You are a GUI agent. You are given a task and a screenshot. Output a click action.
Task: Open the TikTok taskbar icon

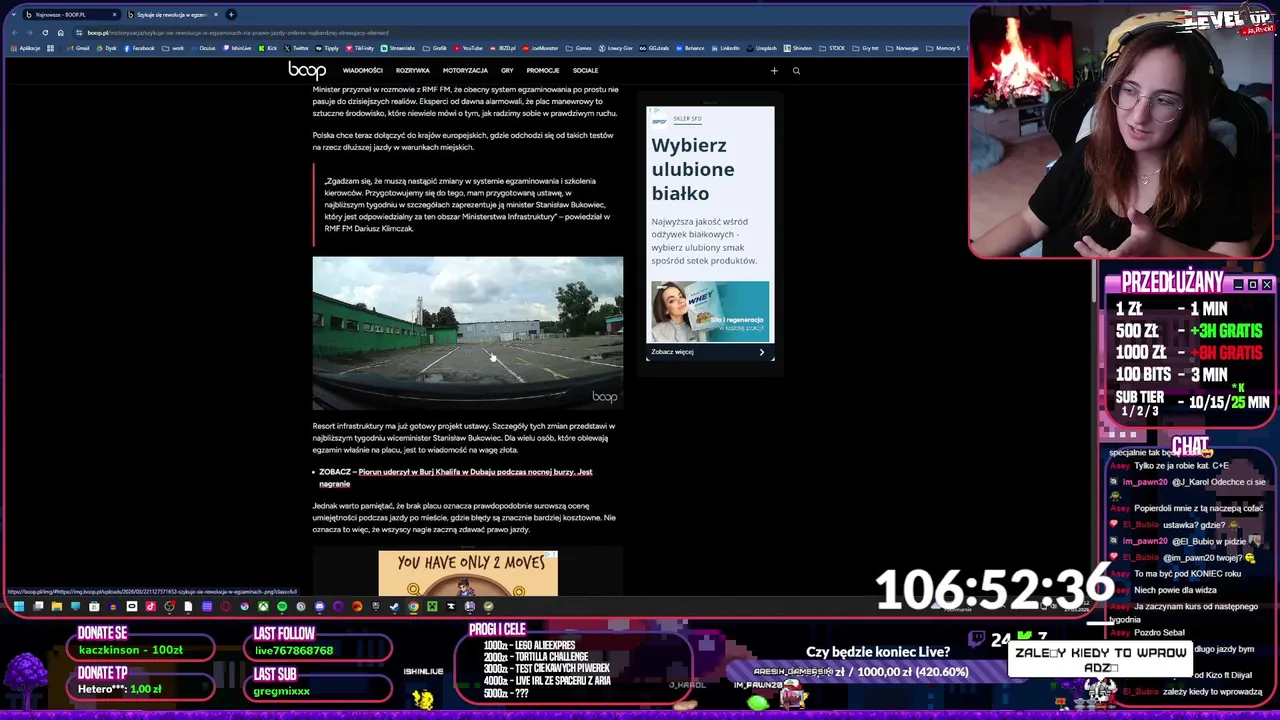(x=151, y=606)
